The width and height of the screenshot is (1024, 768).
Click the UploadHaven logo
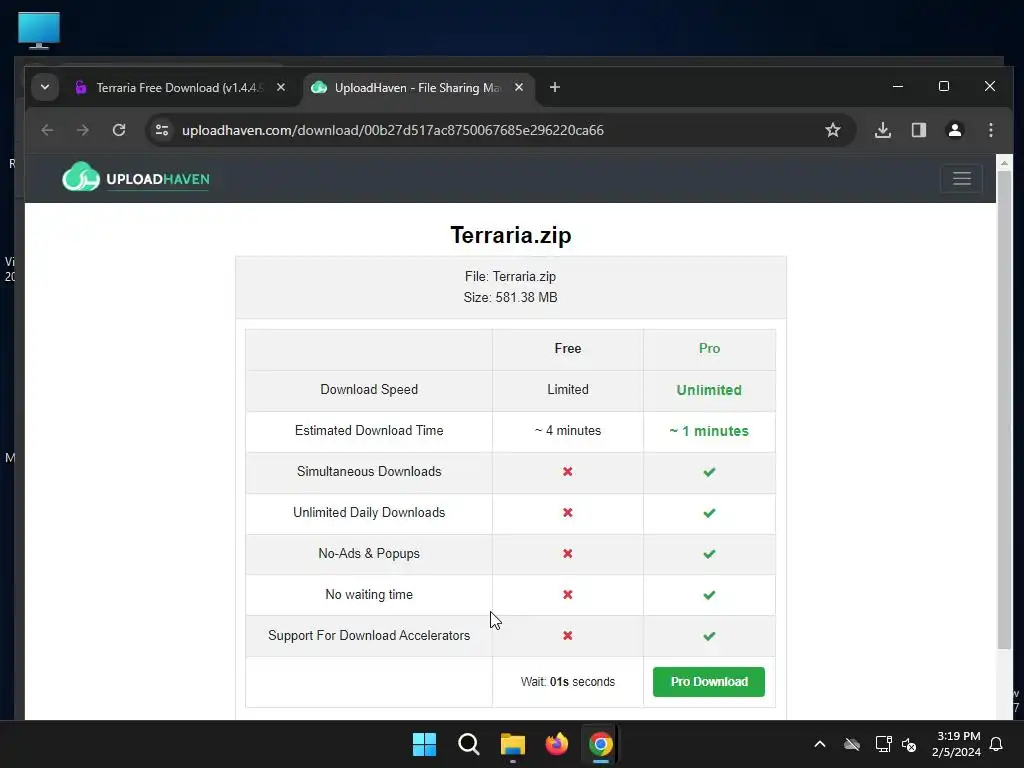pos(136,177)
